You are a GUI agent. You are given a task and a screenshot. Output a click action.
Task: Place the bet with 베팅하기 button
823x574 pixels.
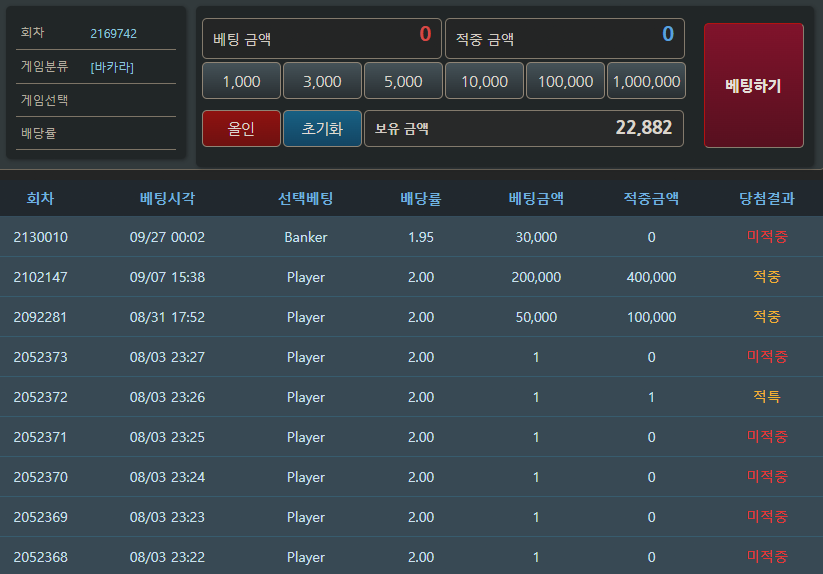coord(753,86)
